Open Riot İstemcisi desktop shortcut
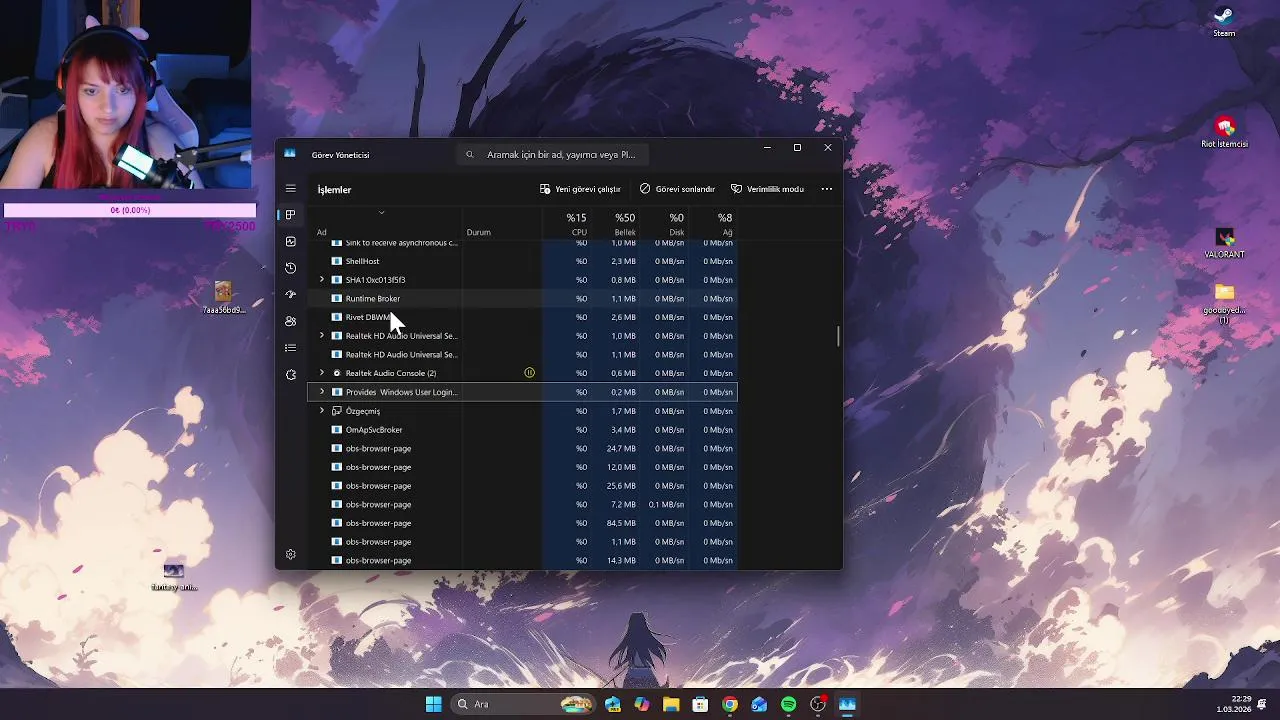Screen dimensions: 1280x720 (x=1224, y=132)
